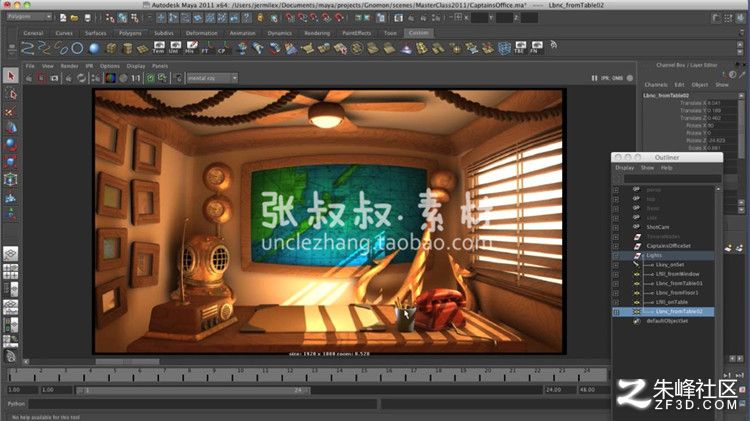Click the time slider at frame 12
Screen dimensions: 750x421
(x=290, y=375)
